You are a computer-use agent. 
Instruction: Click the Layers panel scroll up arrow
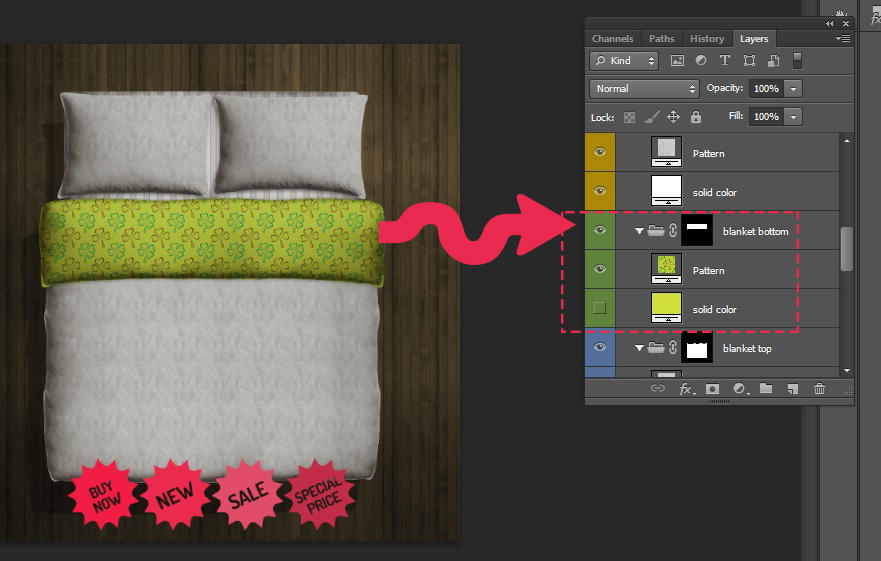point(847,141)
